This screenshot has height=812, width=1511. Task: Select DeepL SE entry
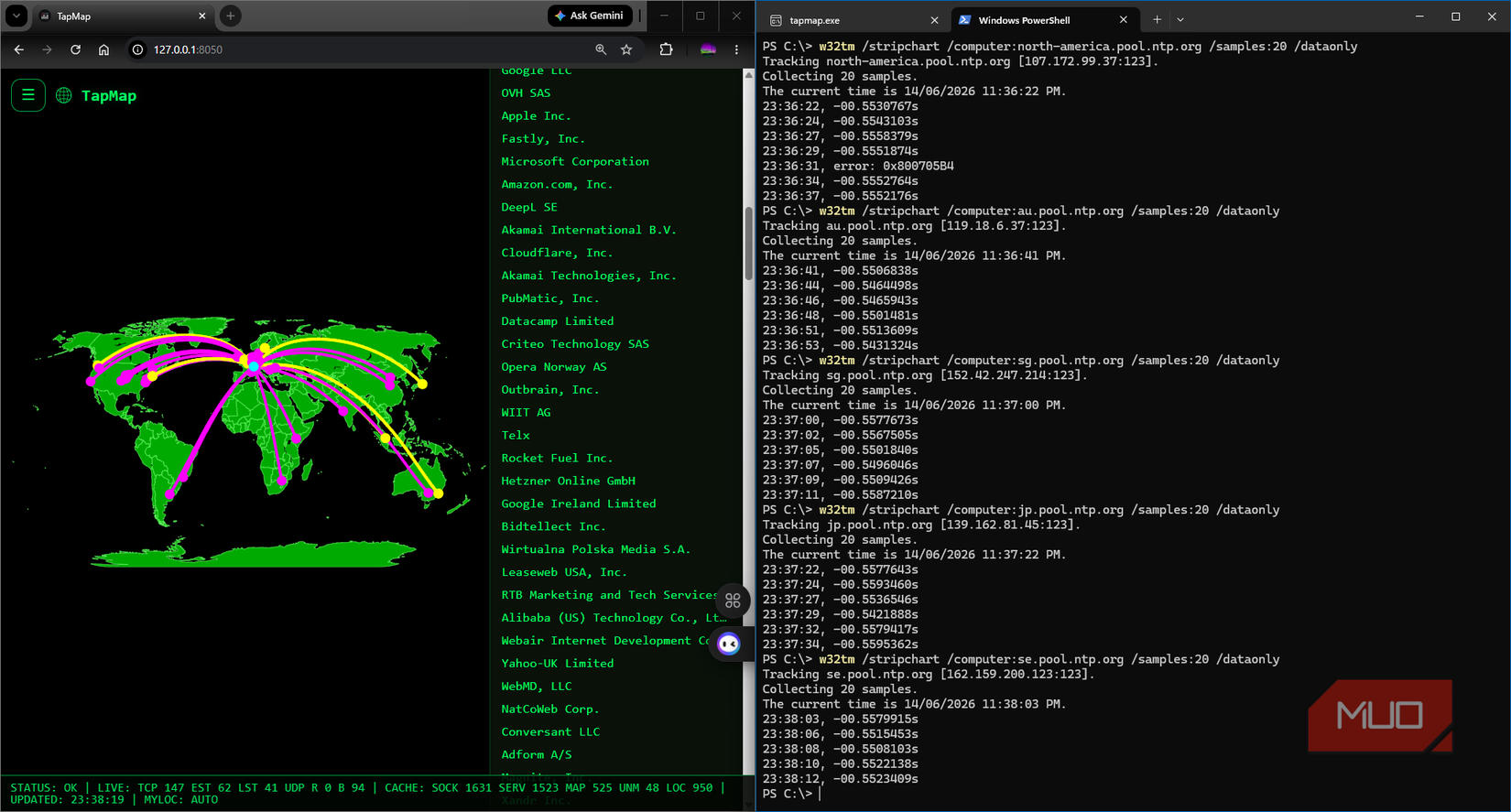click(x=529, y=207)
